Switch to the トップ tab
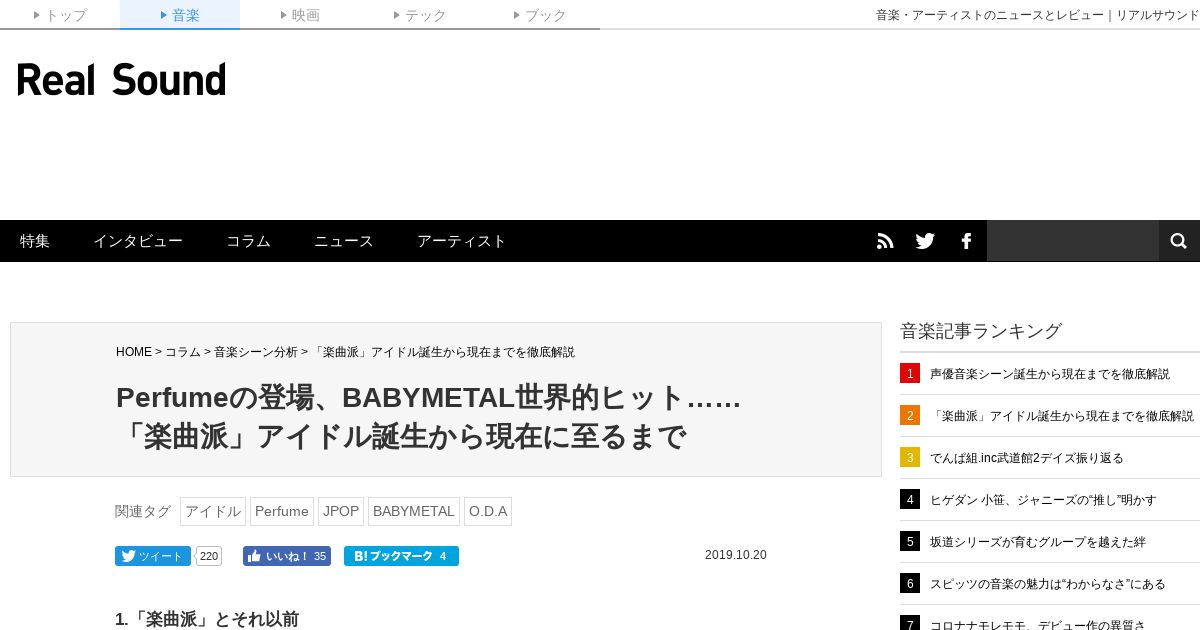 60,15
